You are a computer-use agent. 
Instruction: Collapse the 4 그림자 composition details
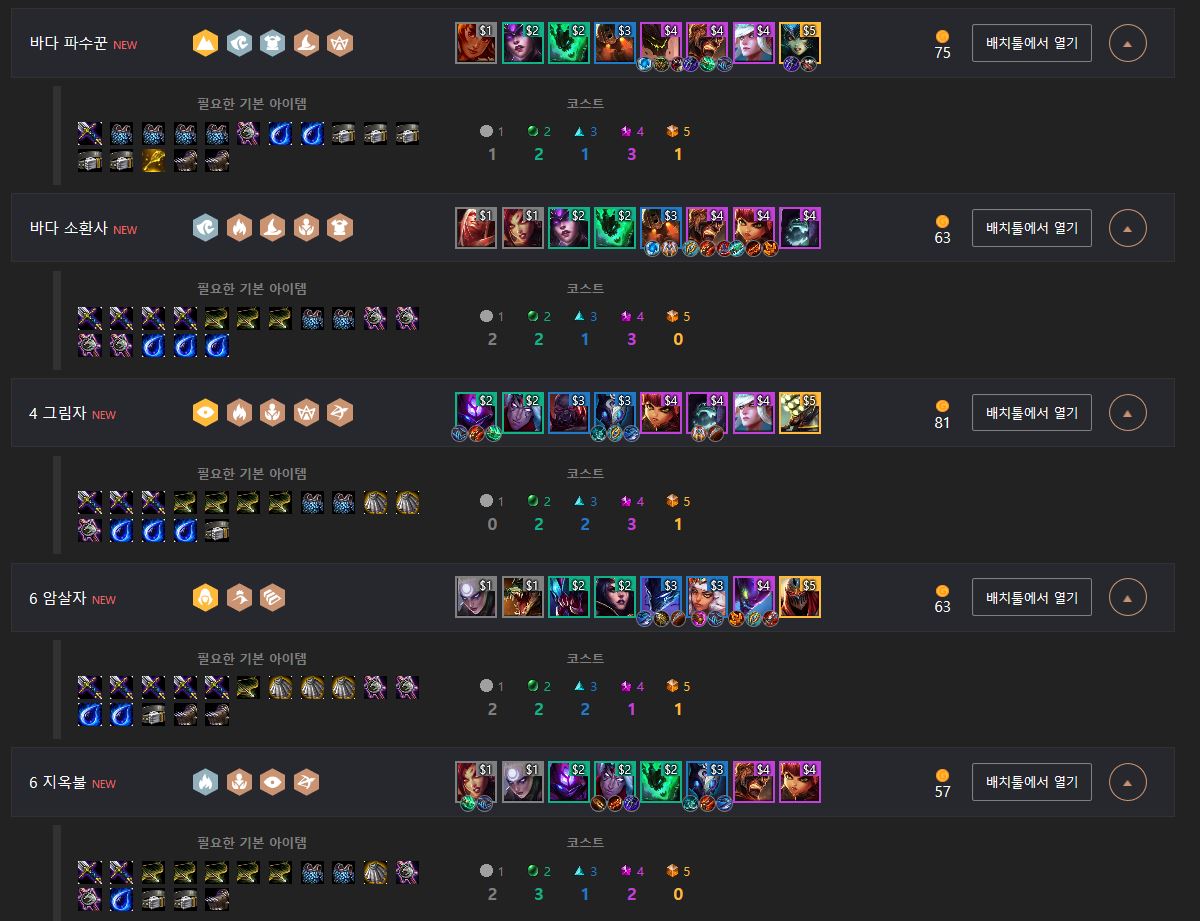(x=1128, y=413)
